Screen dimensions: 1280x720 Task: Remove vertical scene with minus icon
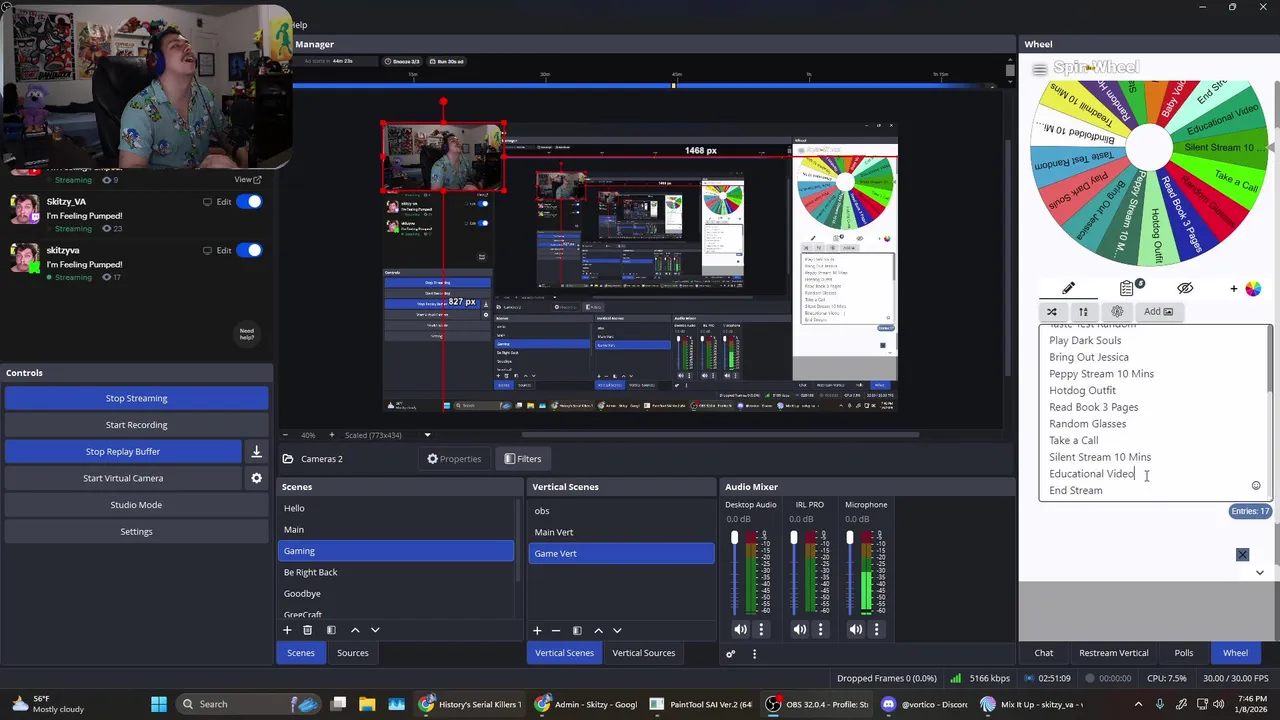coord(556,630)
